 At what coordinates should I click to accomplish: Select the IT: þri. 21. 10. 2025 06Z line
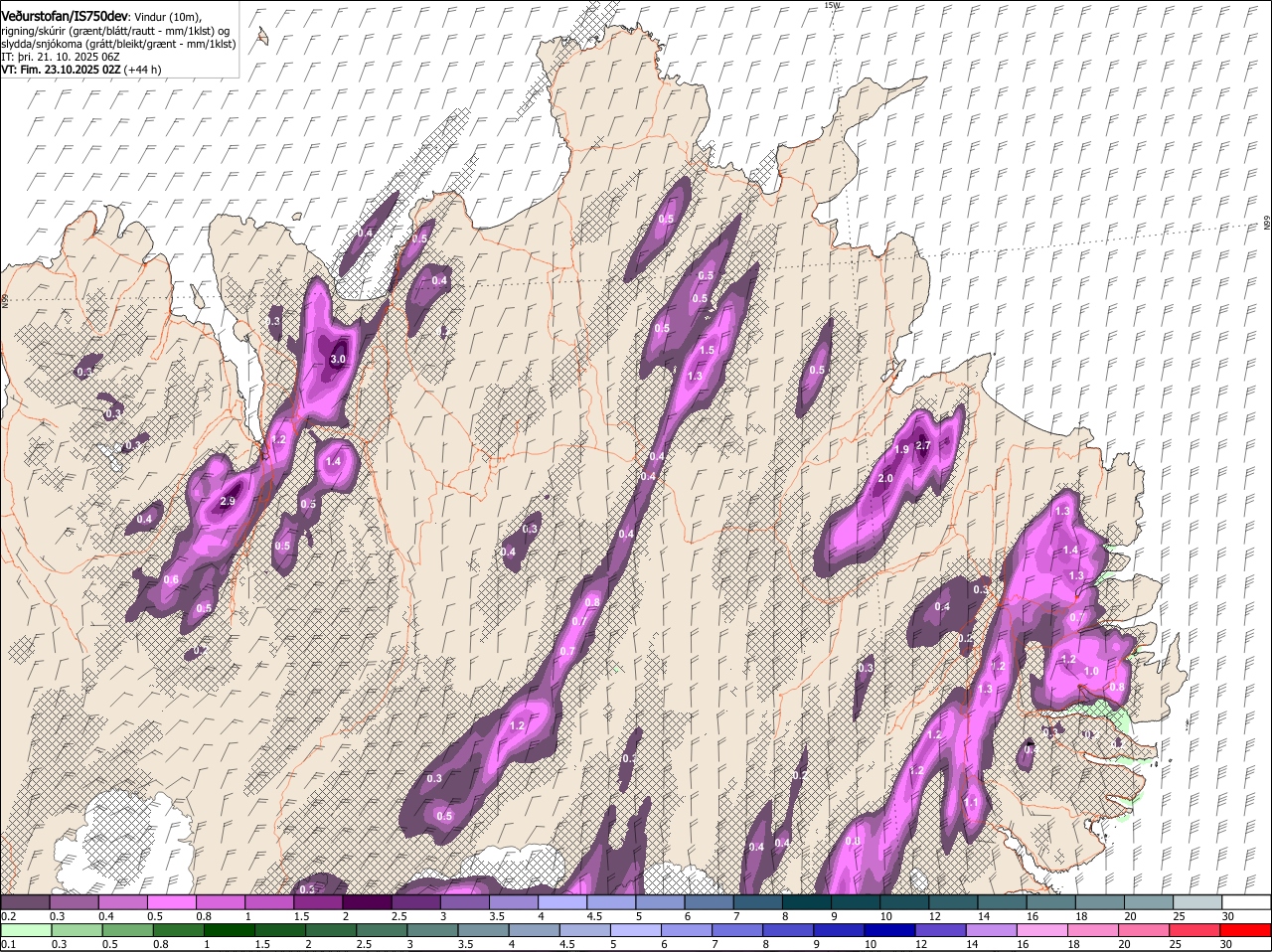coord(61,57)
